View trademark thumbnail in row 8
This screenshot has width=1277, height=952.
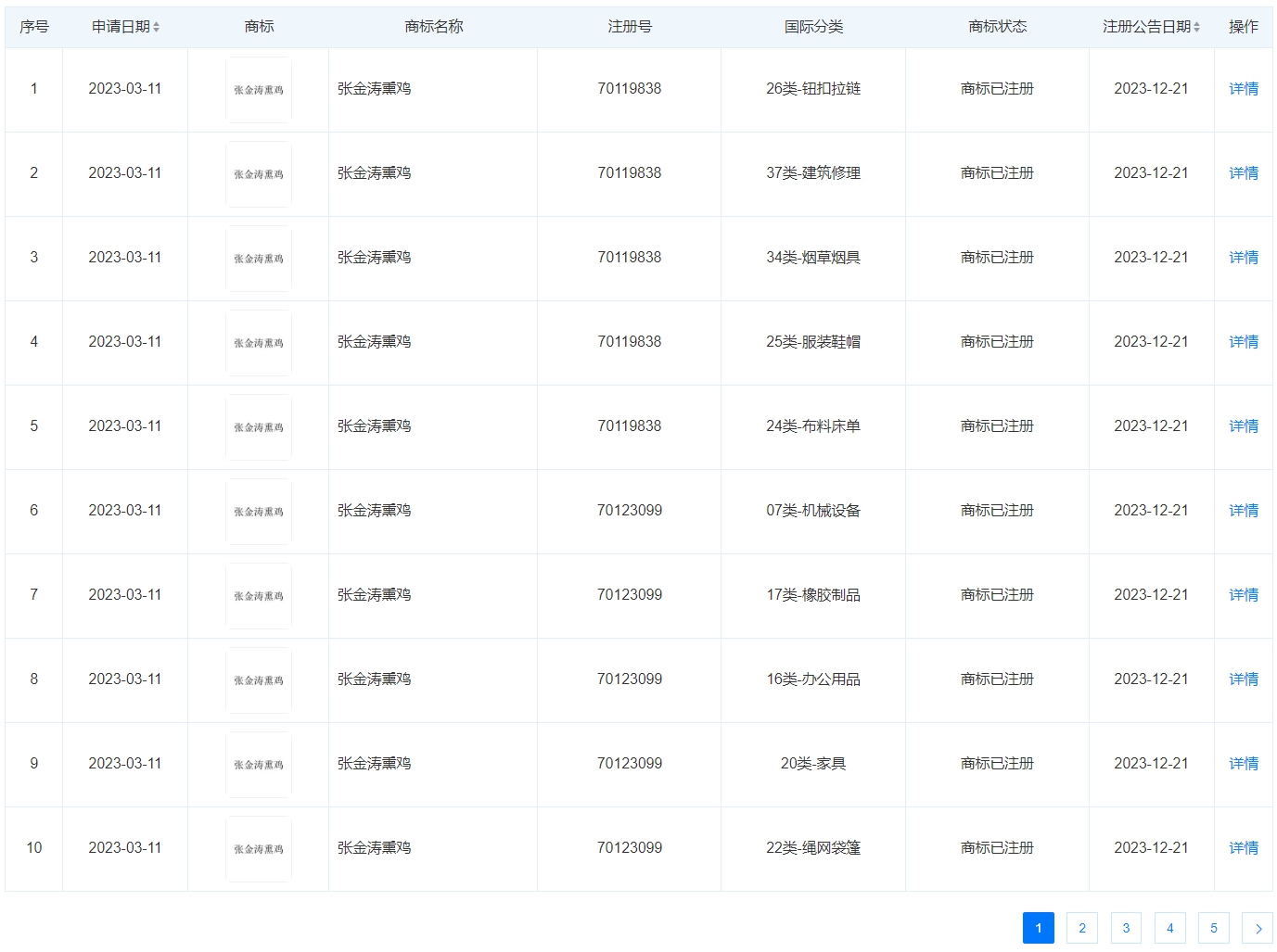259,680
